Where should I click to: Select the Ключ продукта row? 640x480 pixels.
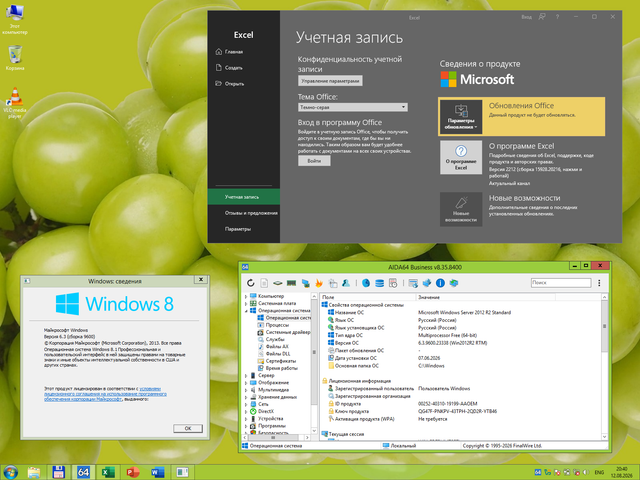point(460,411)
